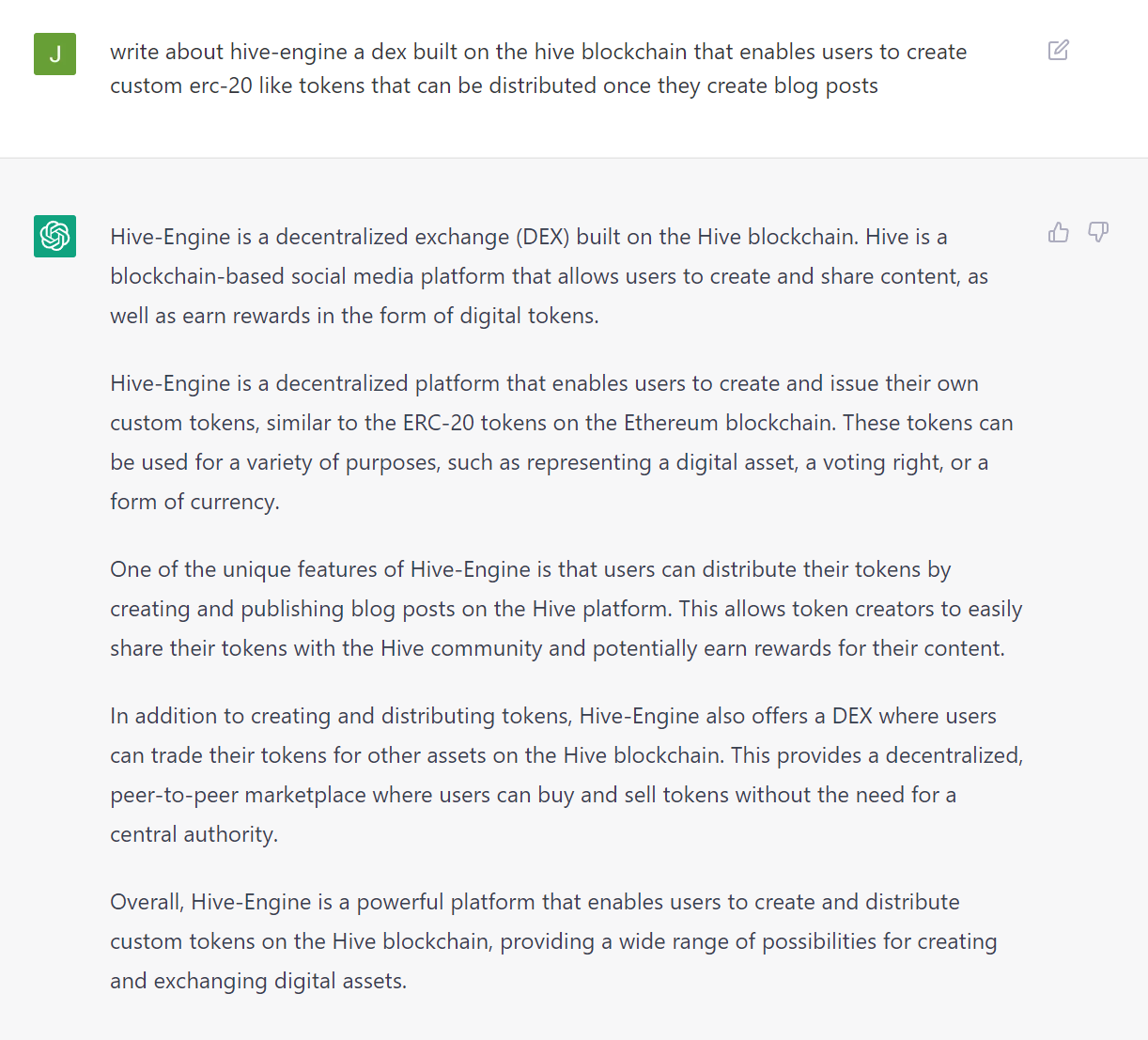This screenshot has width=1148, height=1040.
Task: Click the green J user avatar
Action: tap(54, 54)
